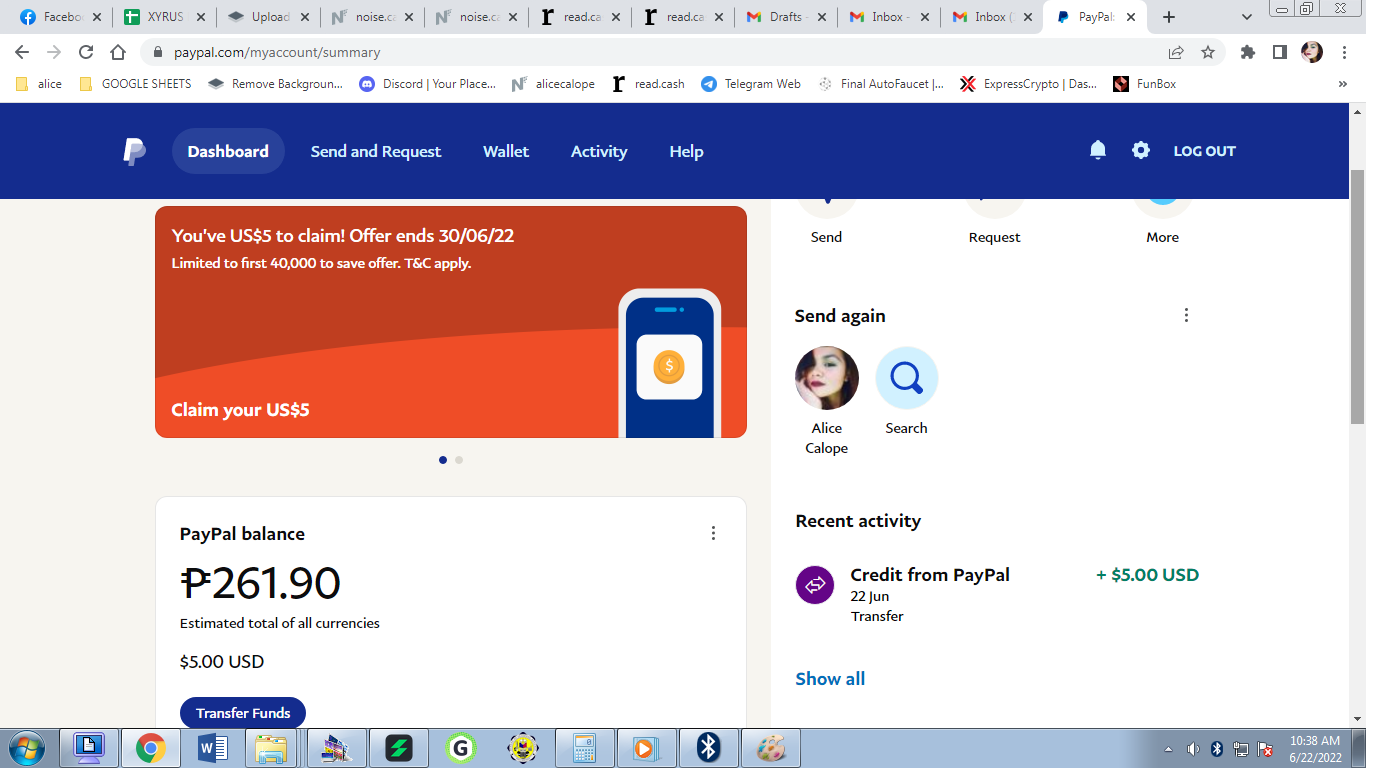Go back with the browser back arrow

[x=22, y=52]
